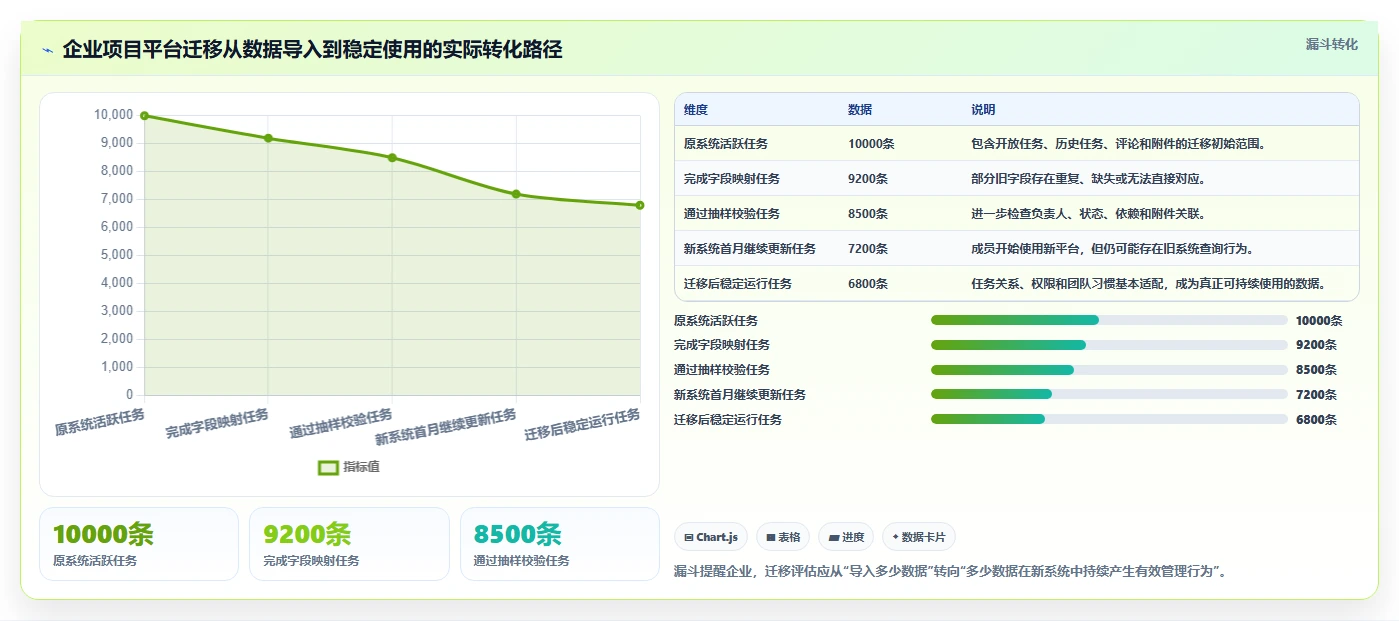Click the 完成字段映射任务 progress bar
The height and width of the screenshot is (621, 1399).
pos(1109,345)
